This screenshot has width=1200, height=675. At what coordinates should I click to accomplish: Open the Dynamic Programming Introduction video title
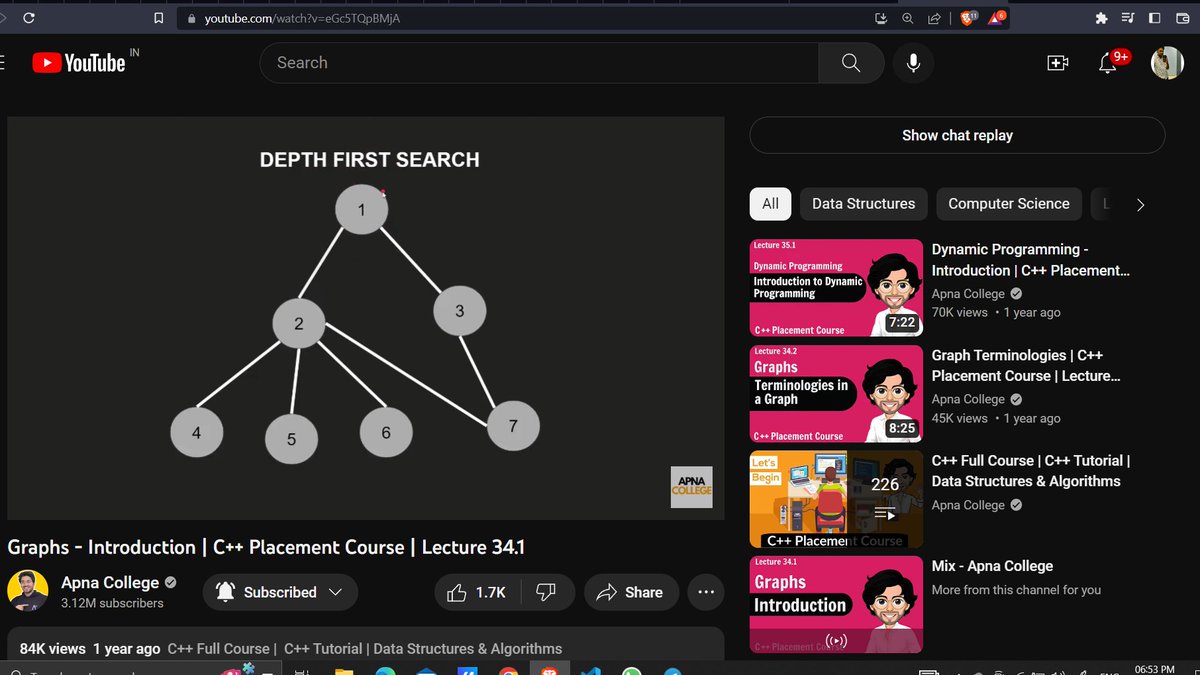1030,260
